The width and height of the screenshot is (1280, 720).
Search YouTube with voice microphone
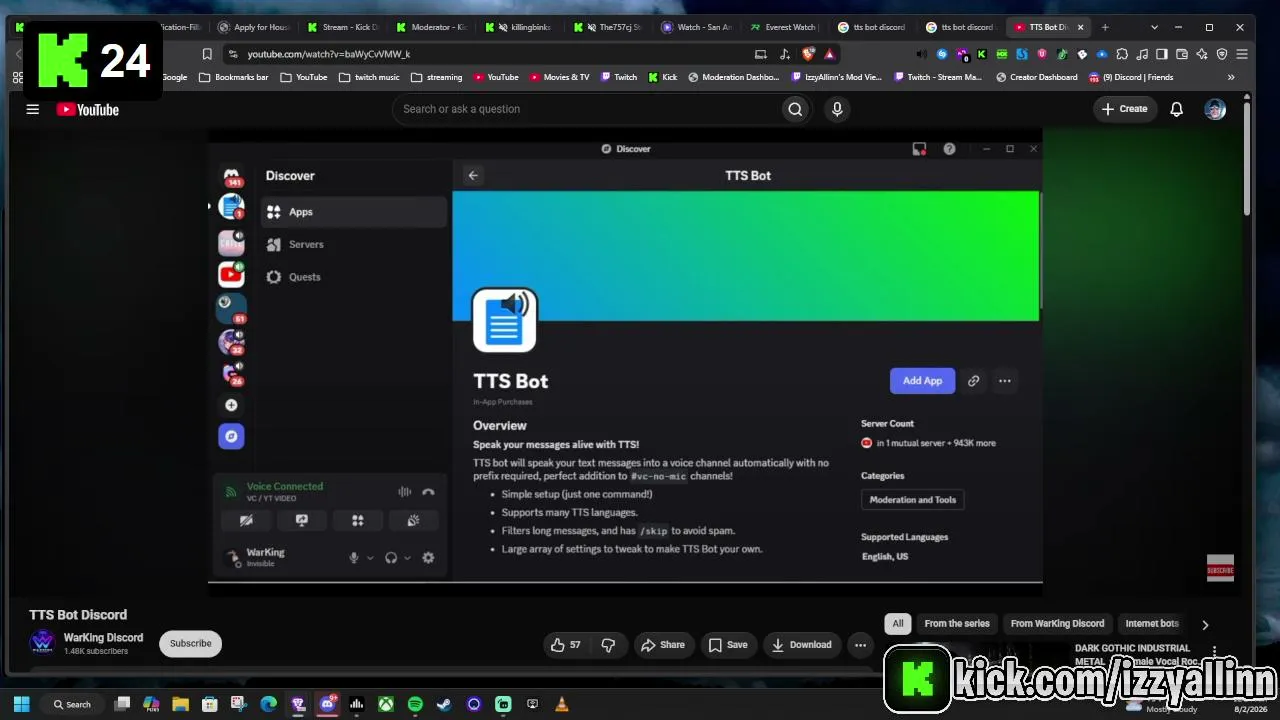click(837, 109)
